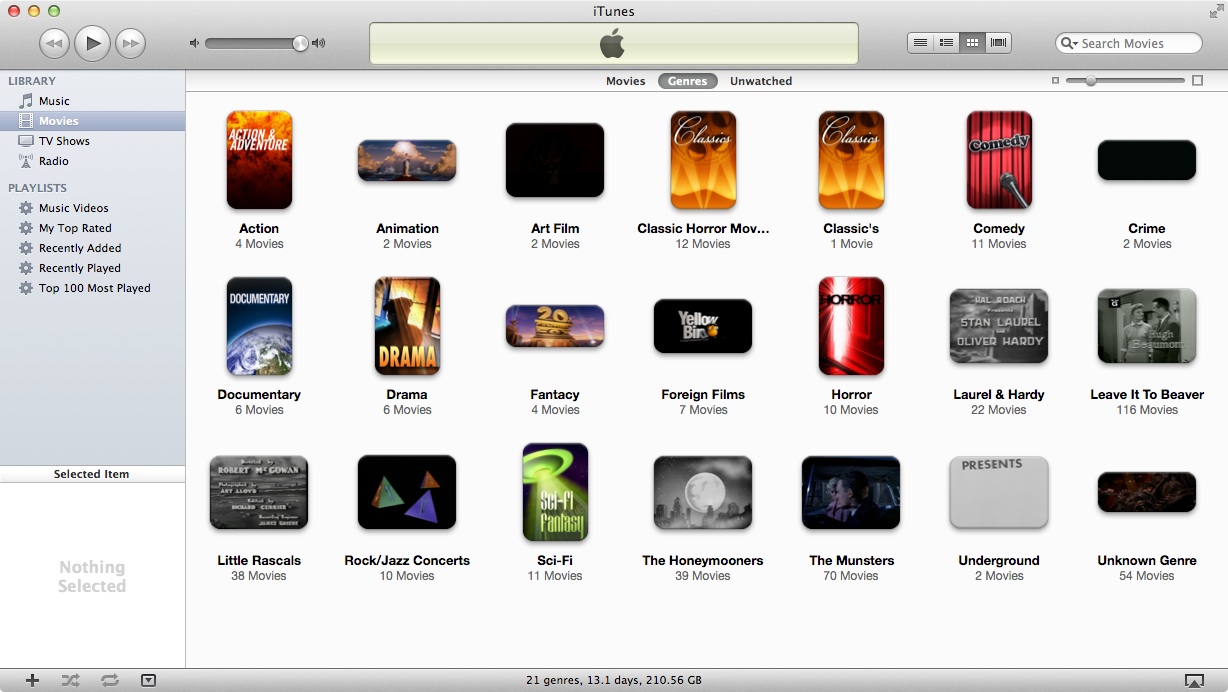The image size is (1228, 692).
Task: Click the '116 Movies' count text
Action: tap(1147, 410)
